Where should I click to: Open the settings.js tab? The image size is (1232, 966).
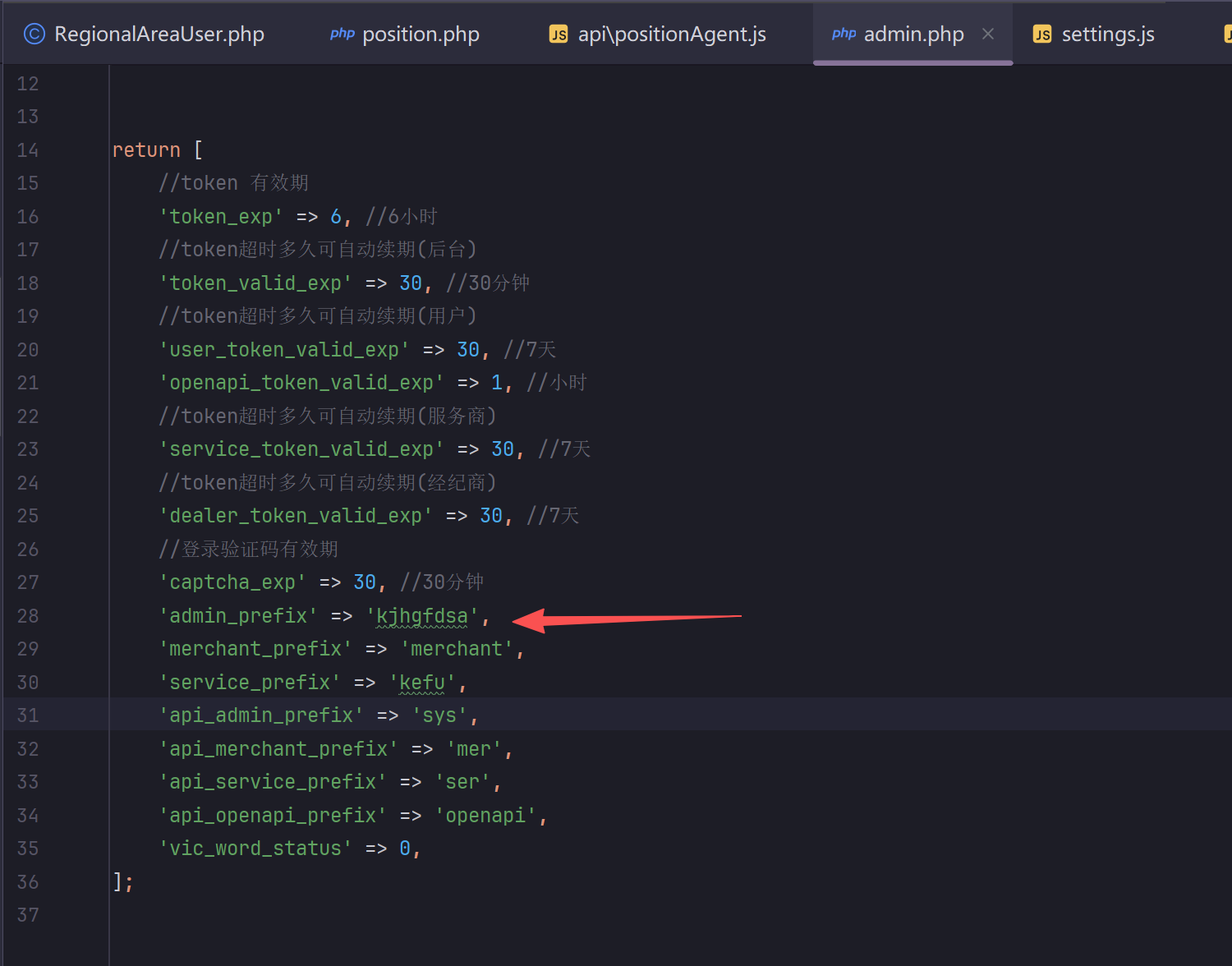[x=1107, y=34]
